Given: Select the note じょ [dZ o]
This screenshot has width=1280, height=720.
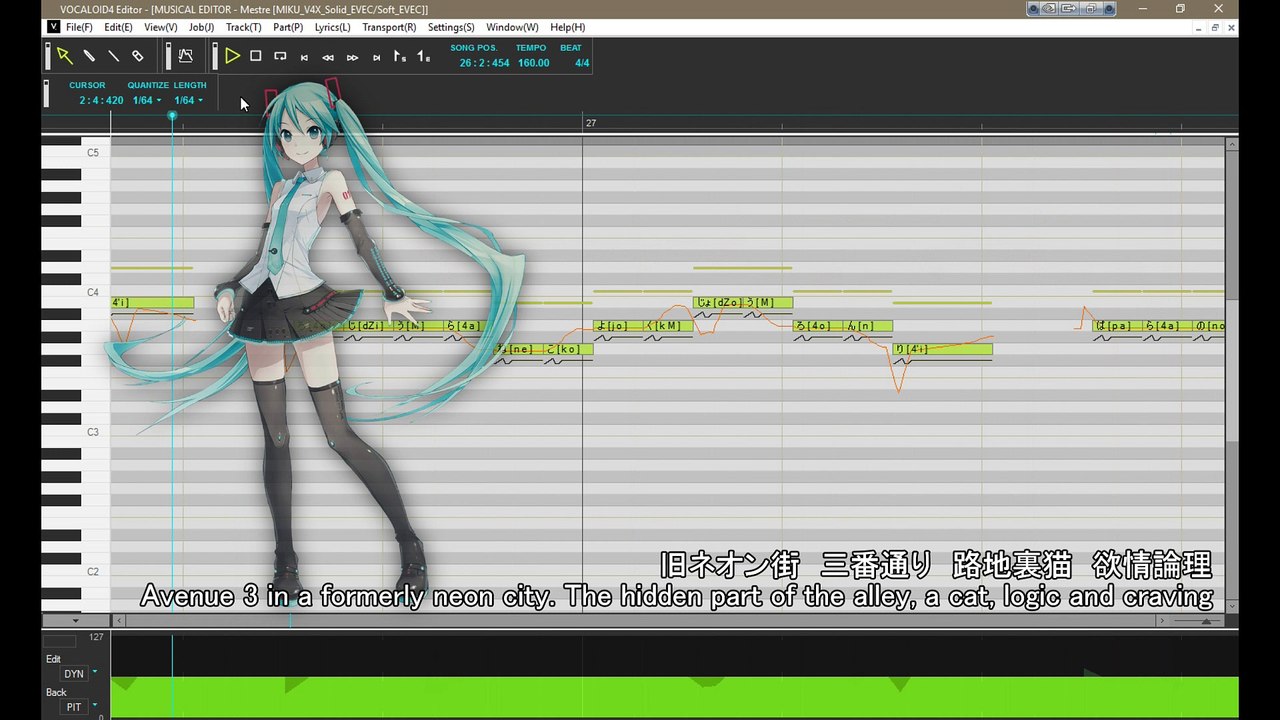Looking at the screenshot, I should click(x=717, y=302).
